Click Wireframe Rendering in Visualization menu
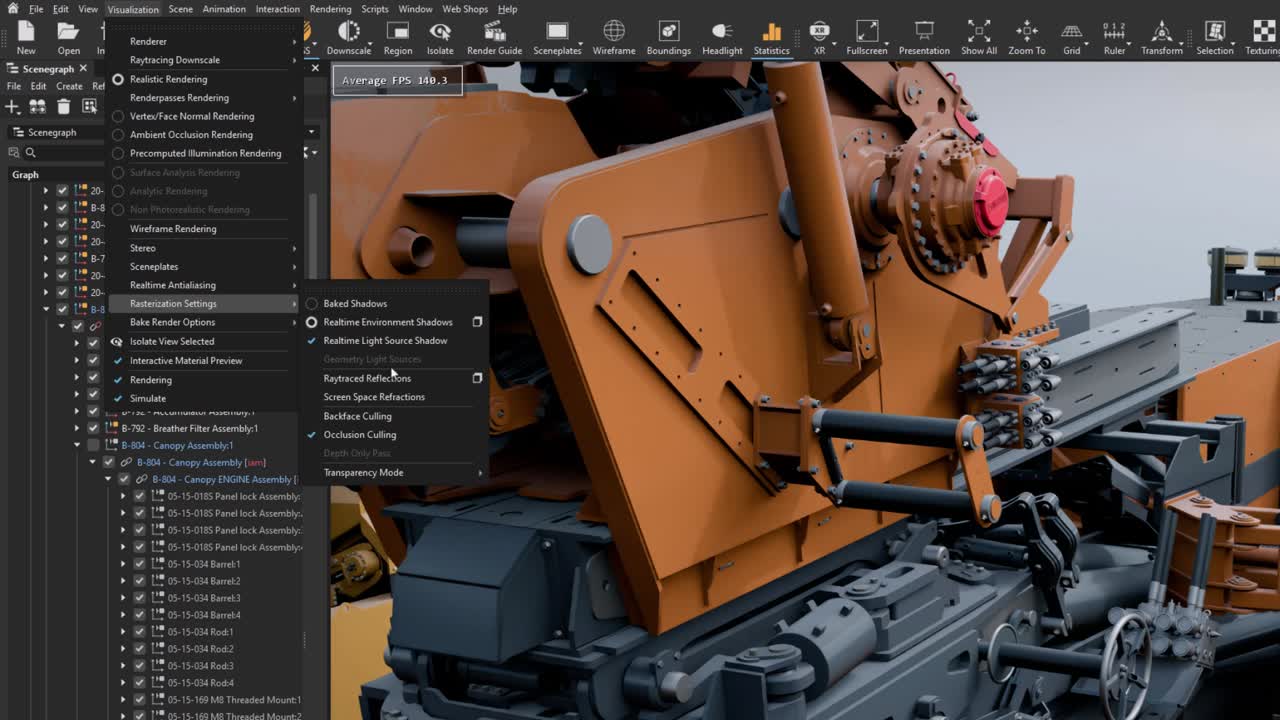 [173, 229]
